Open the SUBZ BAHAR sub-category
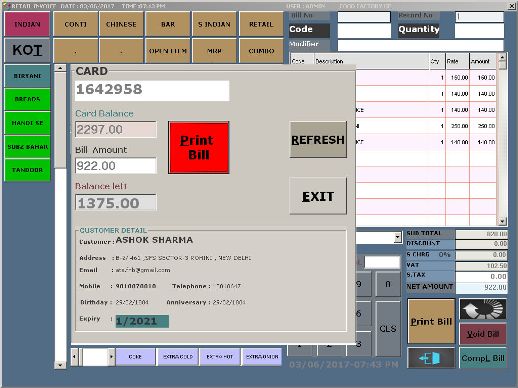Screen dimensions: 518x388 (x=27, y=147)
